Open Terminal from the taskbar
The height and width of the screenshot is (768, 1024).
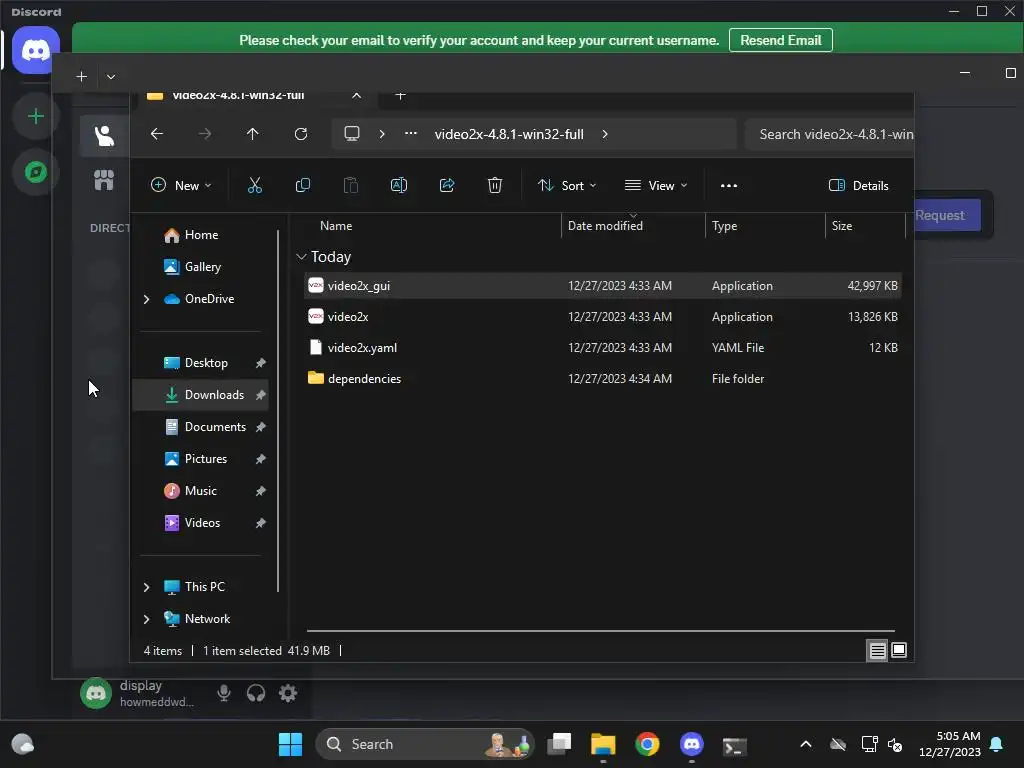[x=735, y=745]
